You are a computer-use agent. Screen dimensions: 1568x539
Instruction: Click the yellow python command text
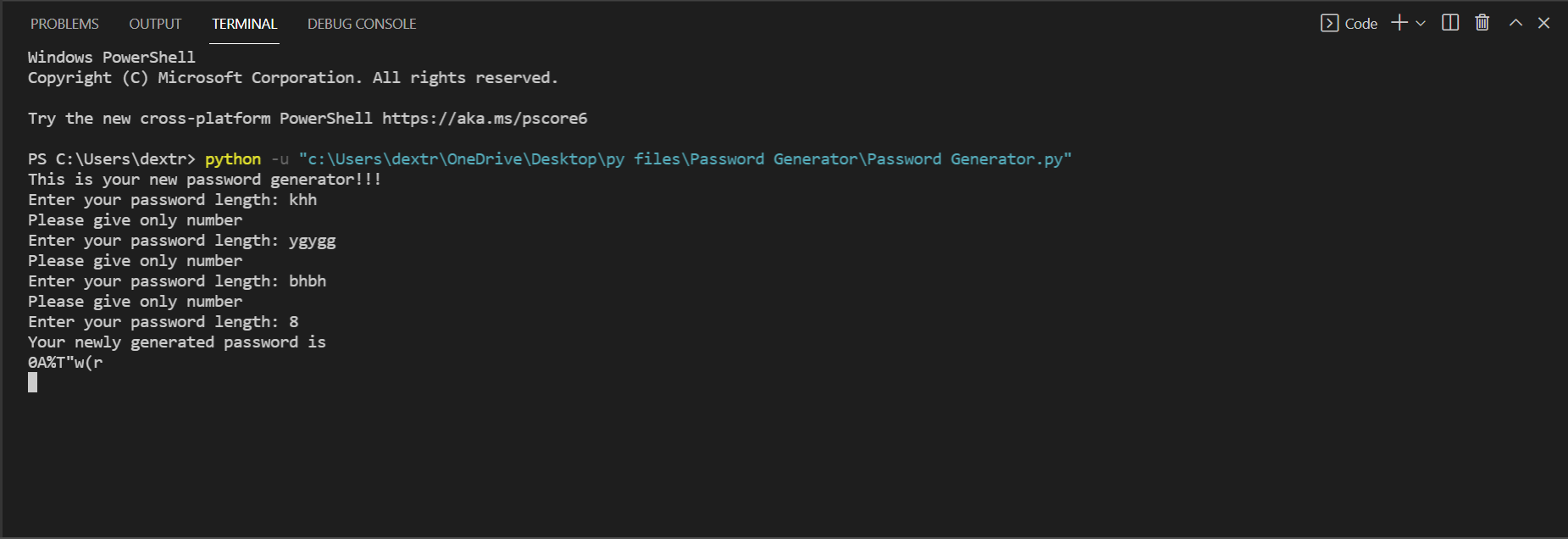232,158
